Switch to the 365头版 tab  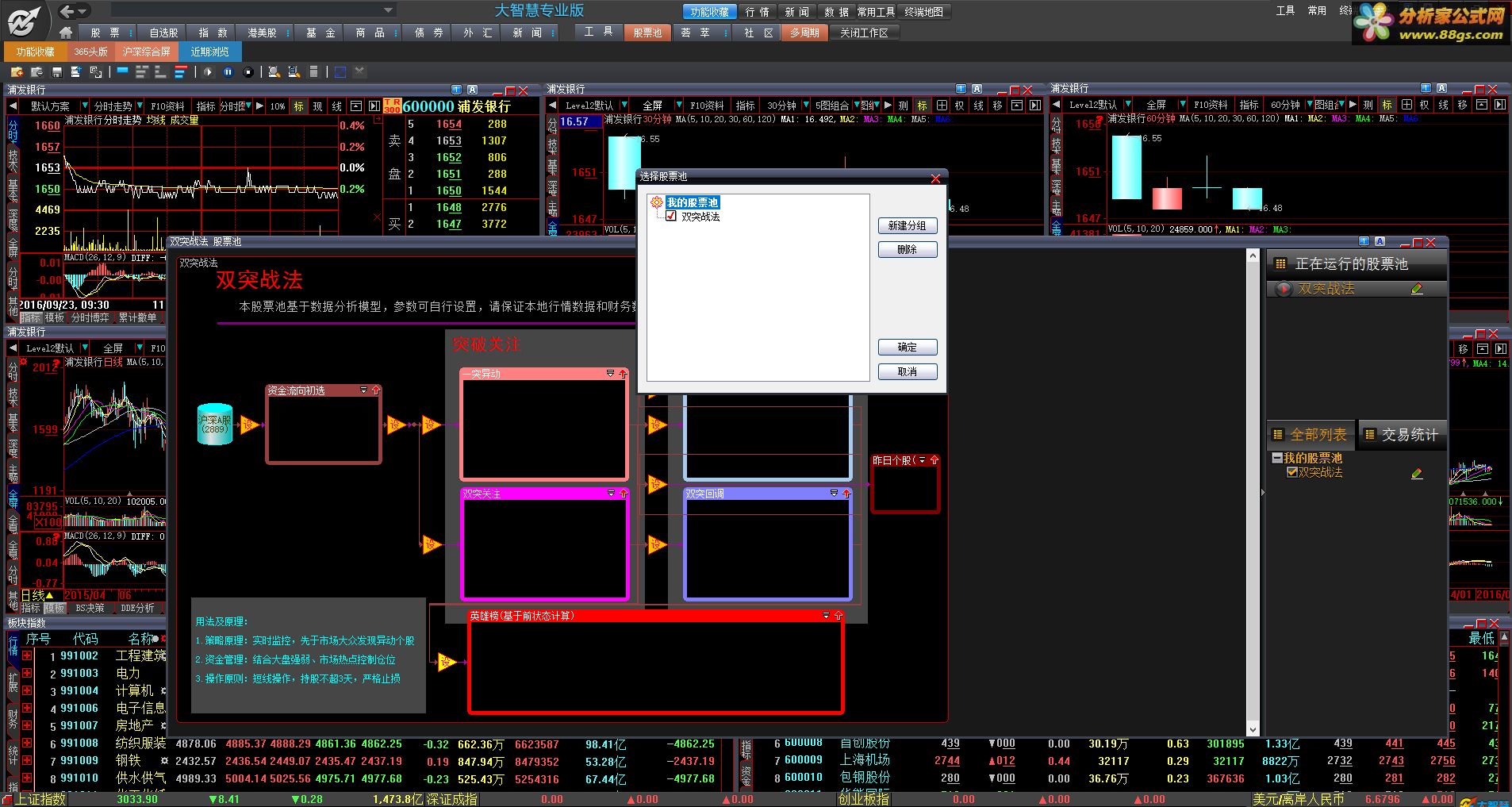[90, 52]
